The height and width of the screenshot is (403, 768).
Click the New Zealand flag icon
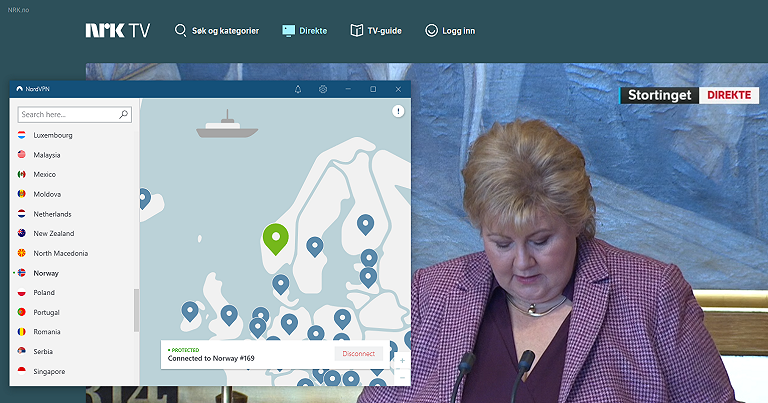pos(22,233)
